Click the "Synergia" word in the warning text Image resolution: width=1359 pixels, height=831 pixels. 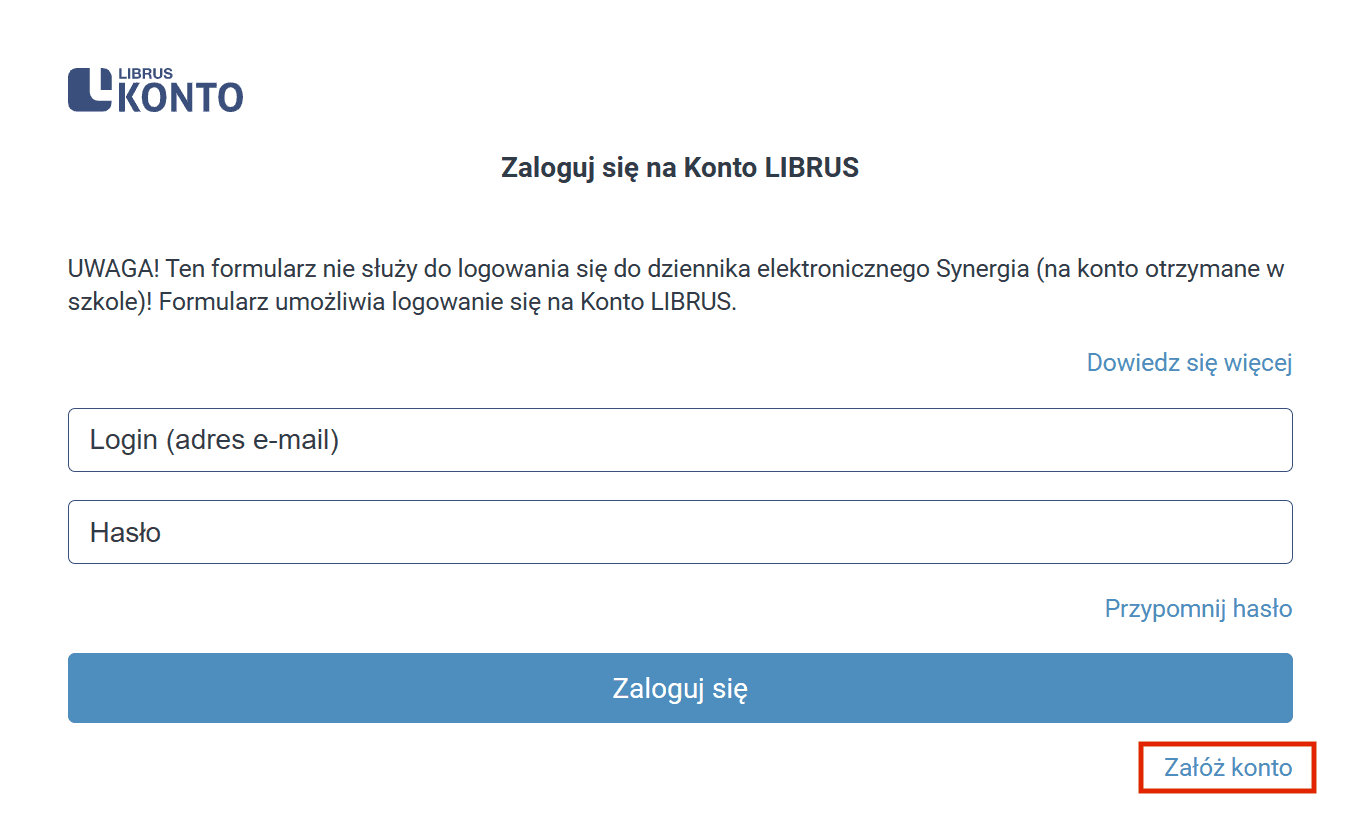click(982, 270)
